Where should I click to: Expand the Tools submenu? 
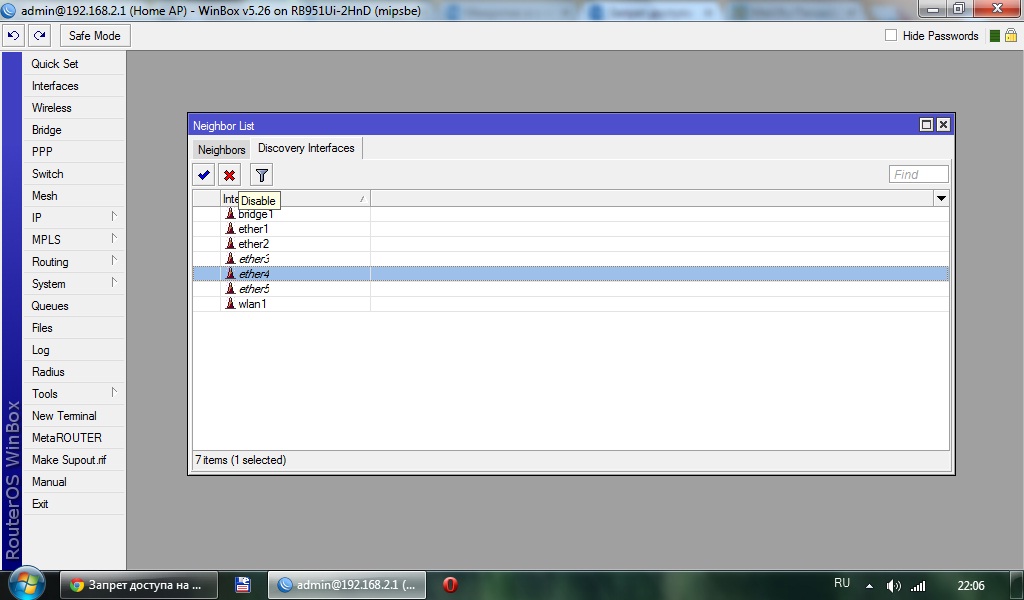[x=74, y=394]
